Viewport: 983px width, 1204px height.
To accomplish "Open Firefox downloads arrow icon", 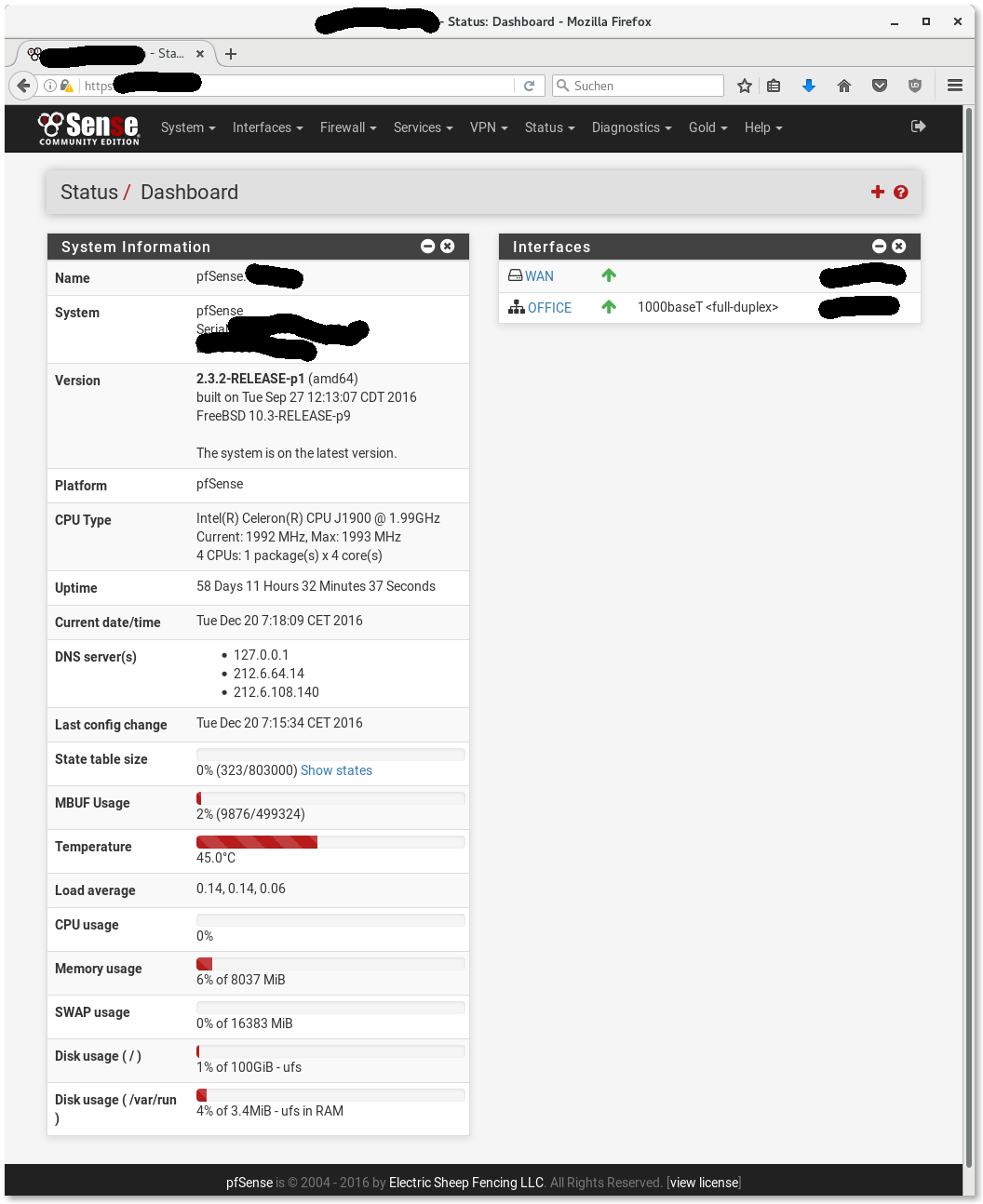I will coord(809,86).
